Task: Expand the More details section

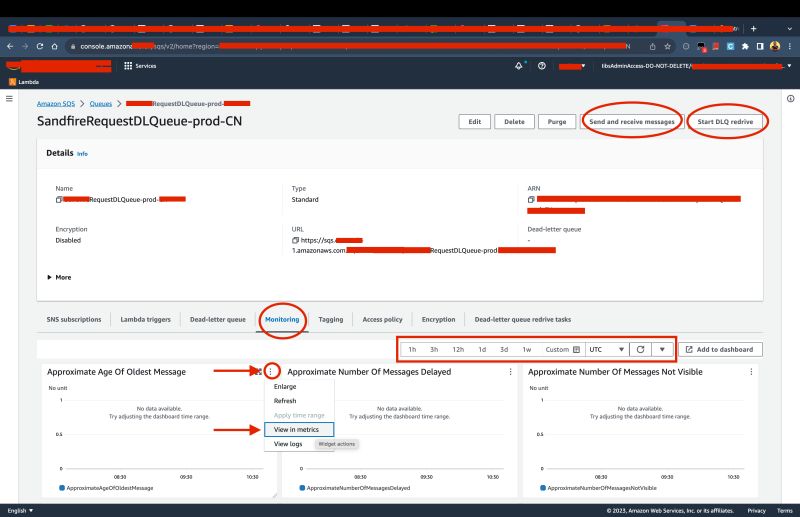Action: coord(59,277)
